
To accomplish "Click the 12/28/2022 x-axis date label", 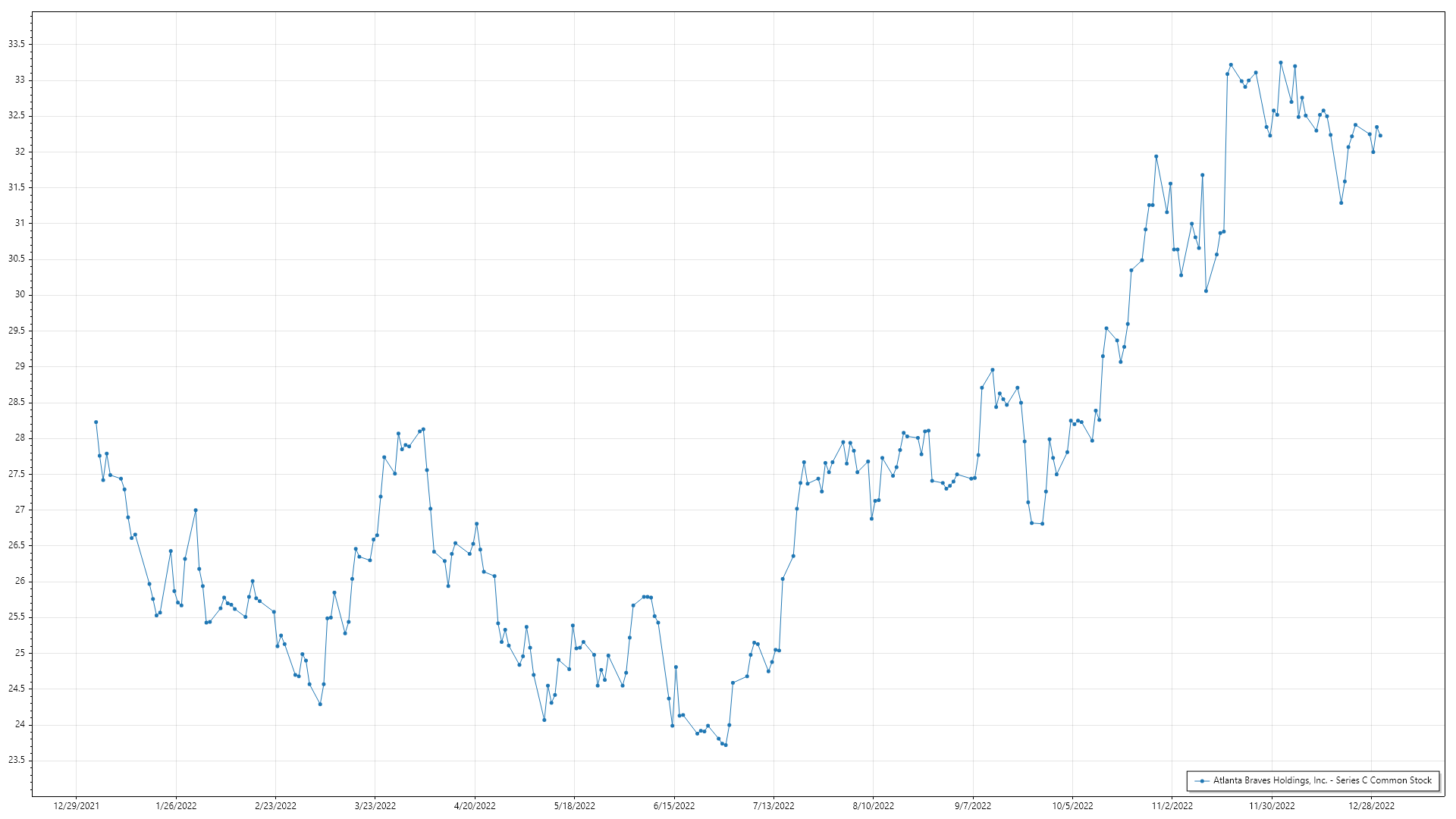I will [1371, 806].
